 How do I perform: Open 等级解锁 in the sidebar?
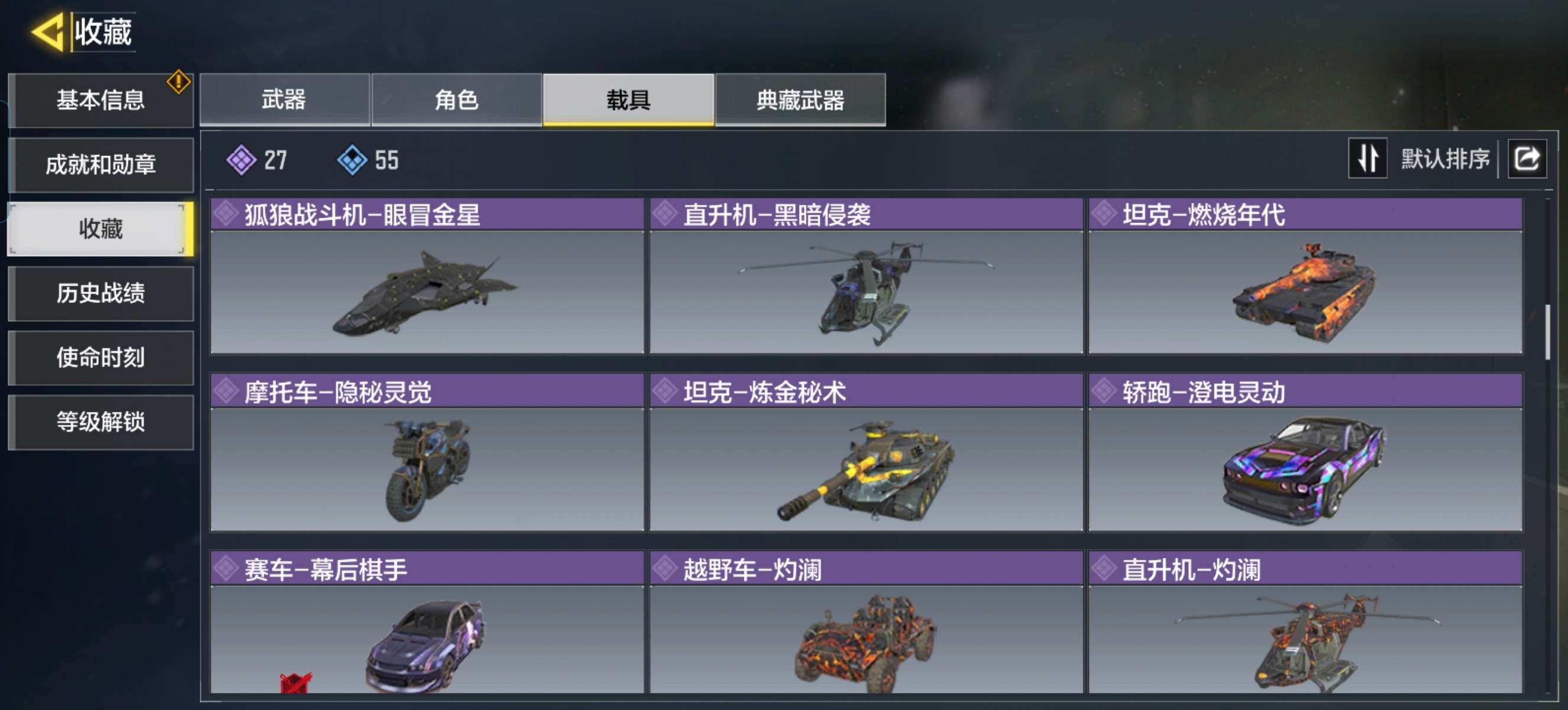tap(101, 422)
